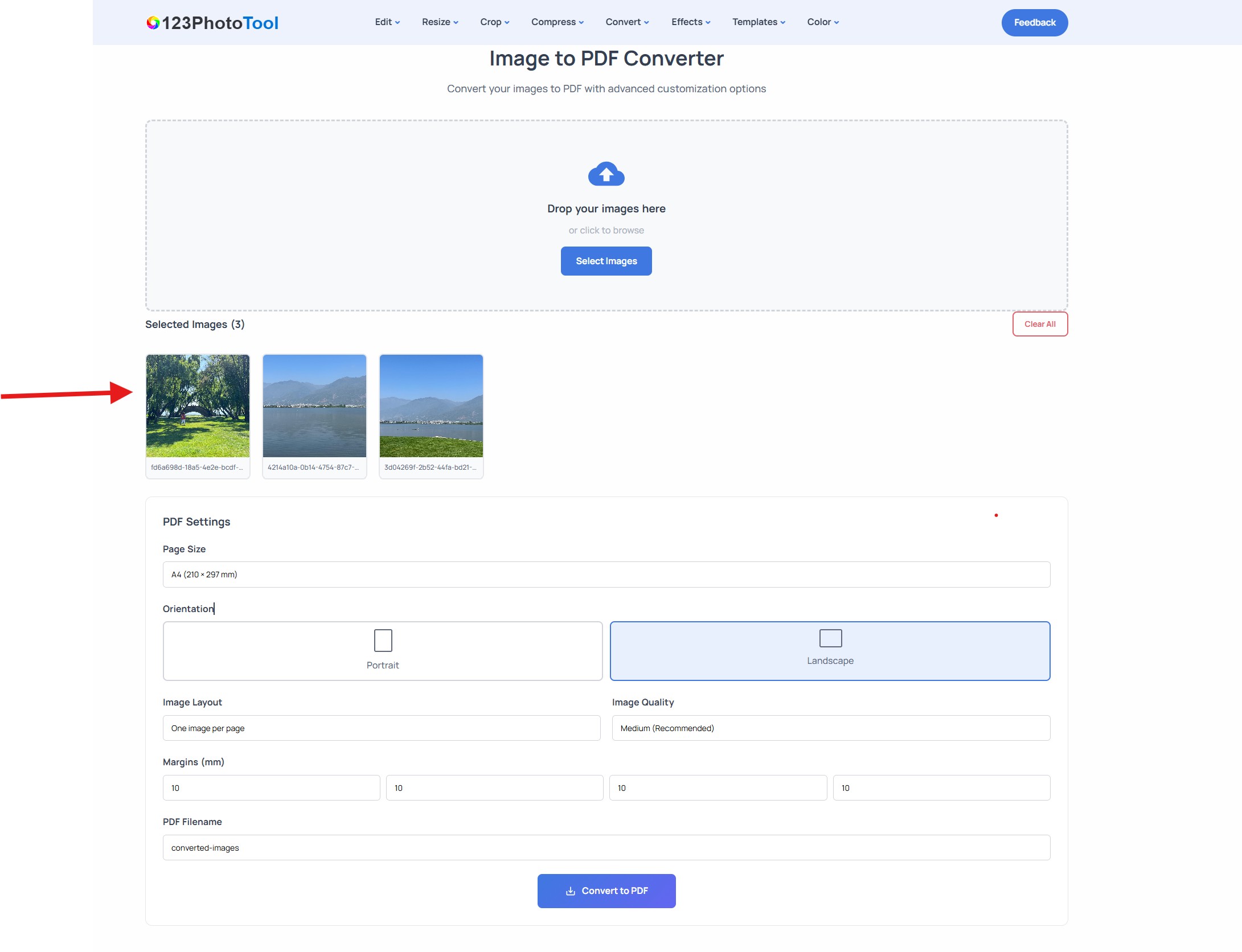Click 'or click to browse' text
The width and height of the screenshot is (1242, 952).
606,230
